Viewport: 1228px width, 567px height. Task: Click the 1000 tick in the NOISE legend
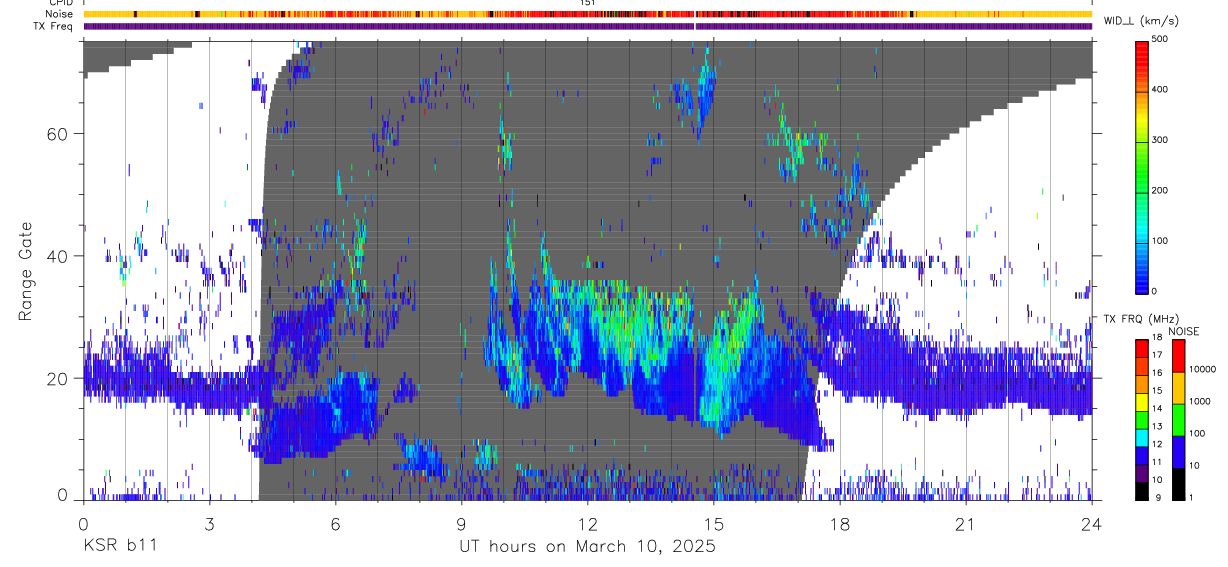(x=1201, y=401)
